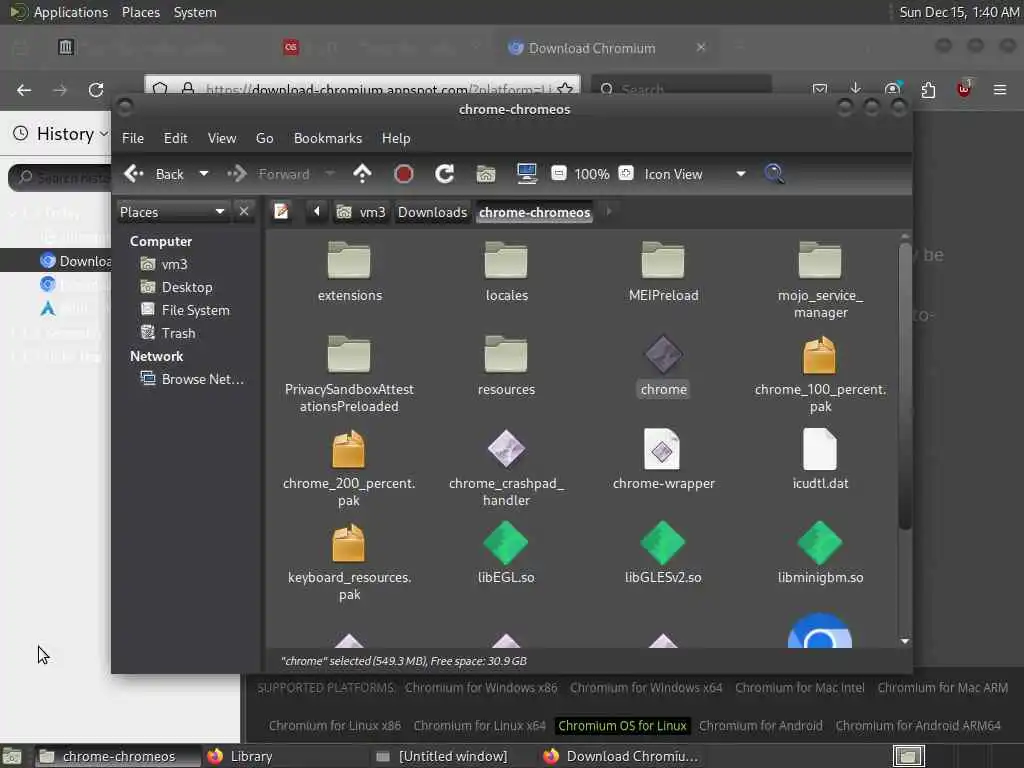Open the System menu in top panel

(x=195, y=12)
